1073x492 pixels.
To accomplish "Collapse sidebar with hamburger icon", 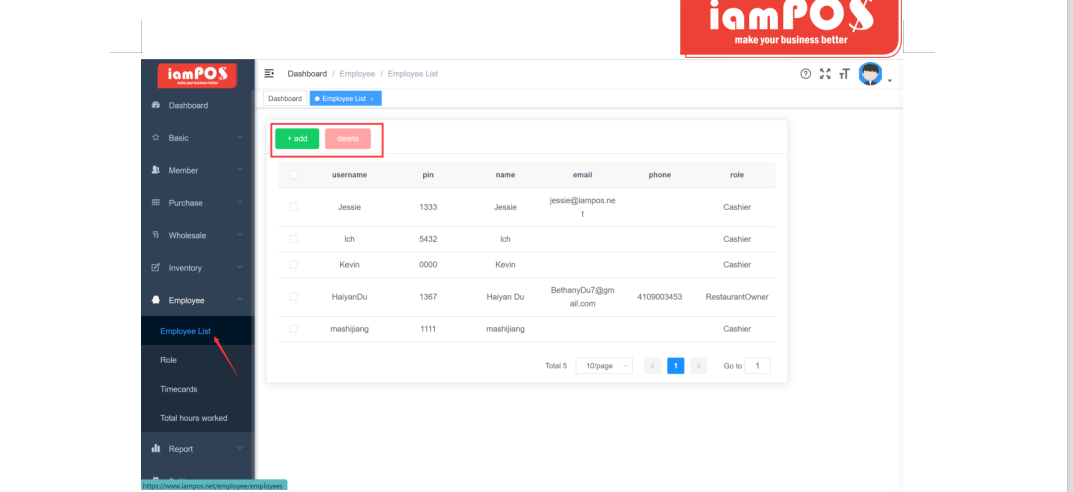I will tap(269, 74).
